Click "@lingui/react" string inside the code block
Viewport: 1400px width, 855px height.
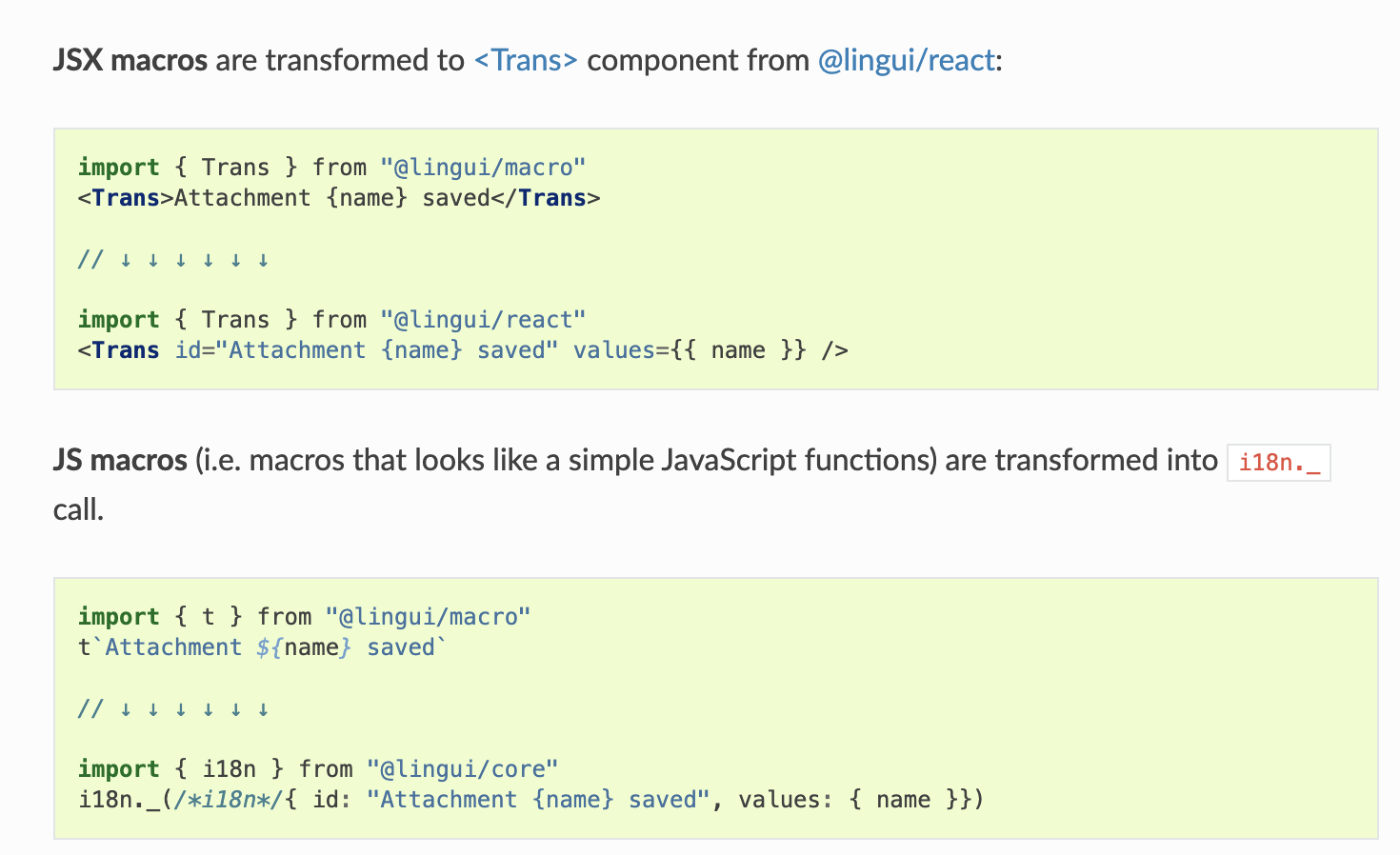(483, 320)
